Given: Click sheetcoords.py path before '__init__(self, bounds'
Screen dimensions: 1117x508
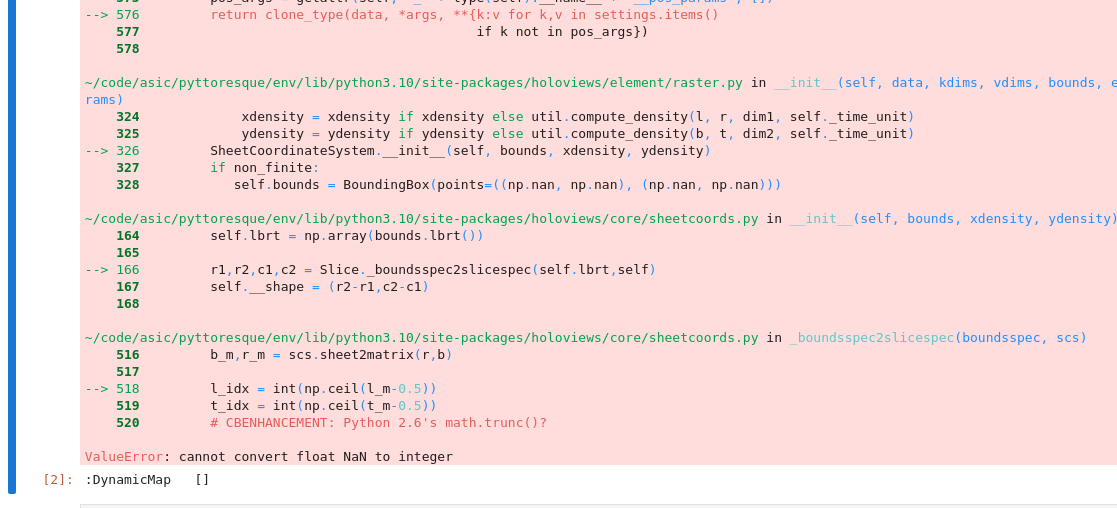Looking at the screenshot, I should pyautogui.click(x=422, y=219).
